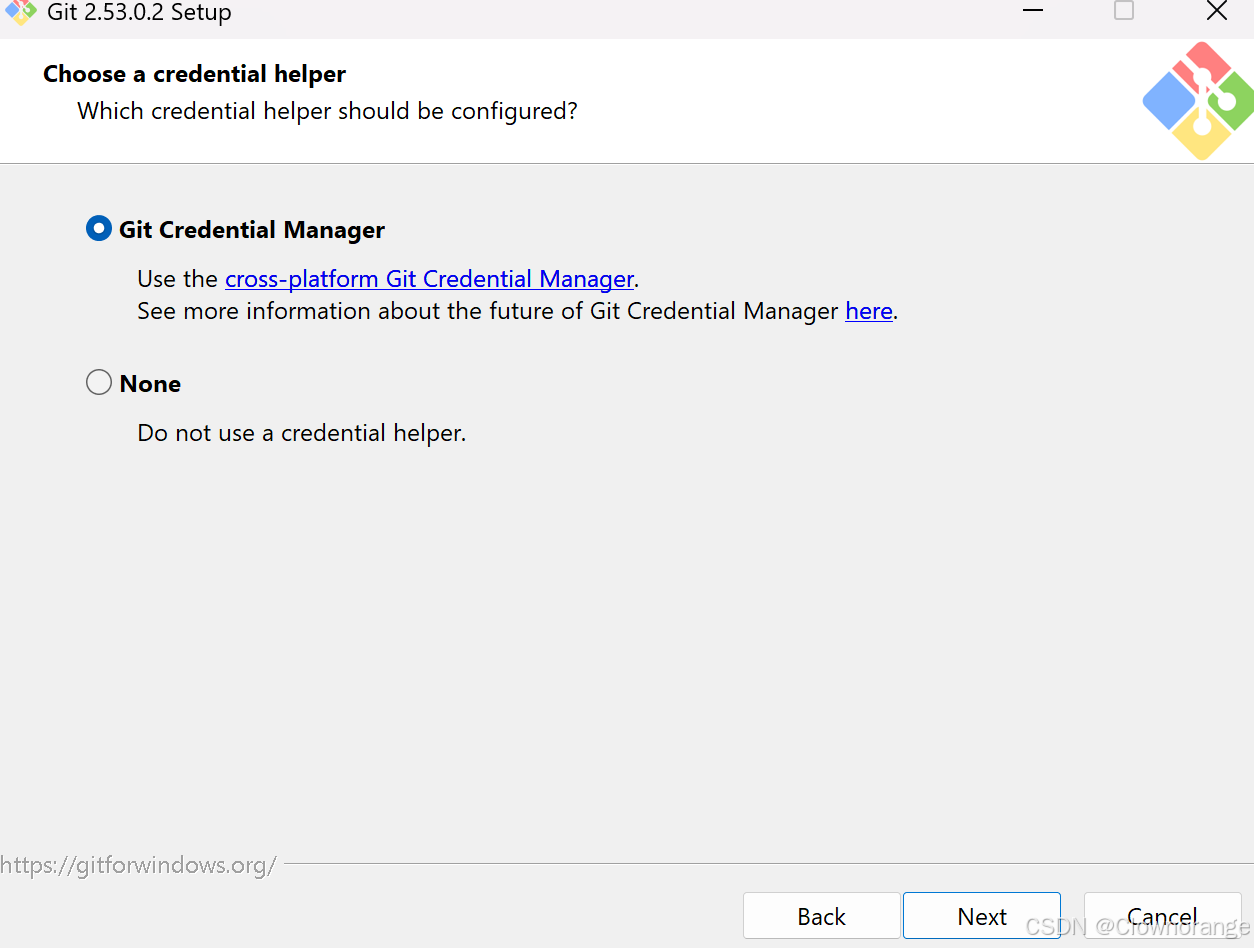Click the gitforwindows.org URL text

tap(138, 865)
